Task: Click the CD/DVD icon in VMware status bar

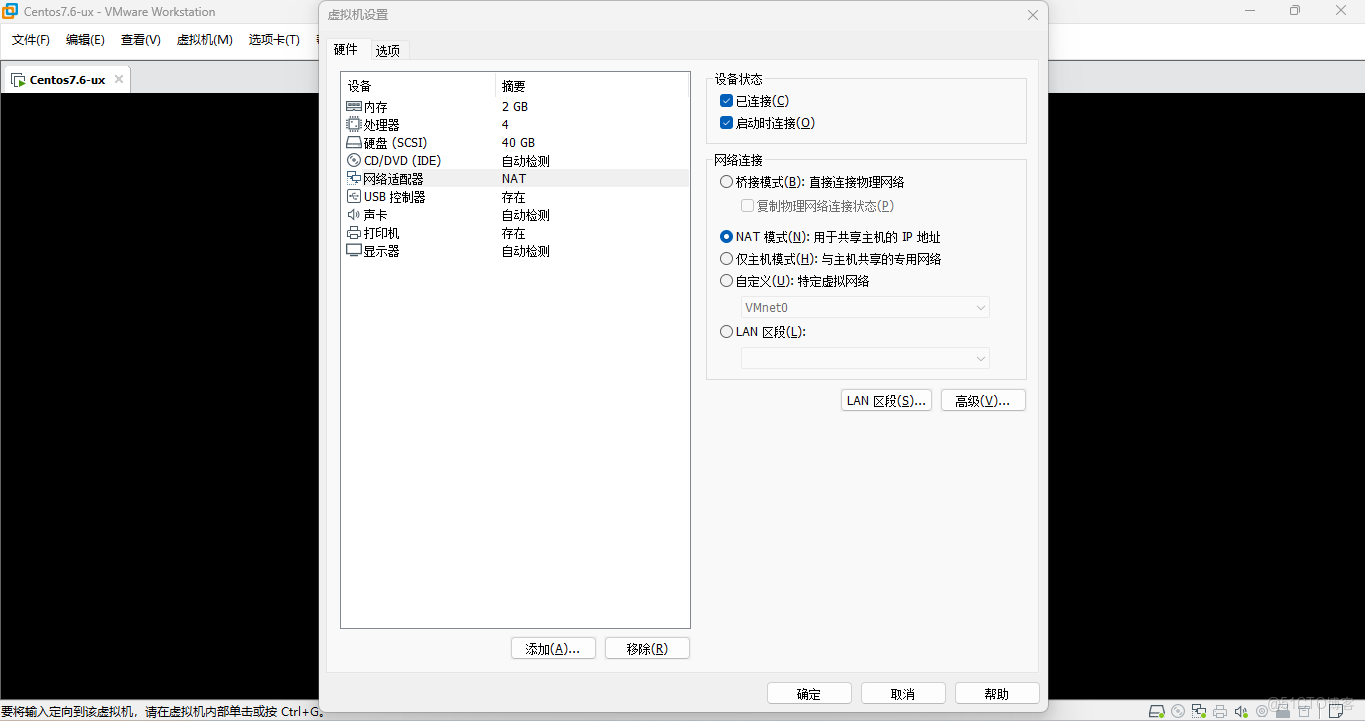Action: pos(1177,711)
